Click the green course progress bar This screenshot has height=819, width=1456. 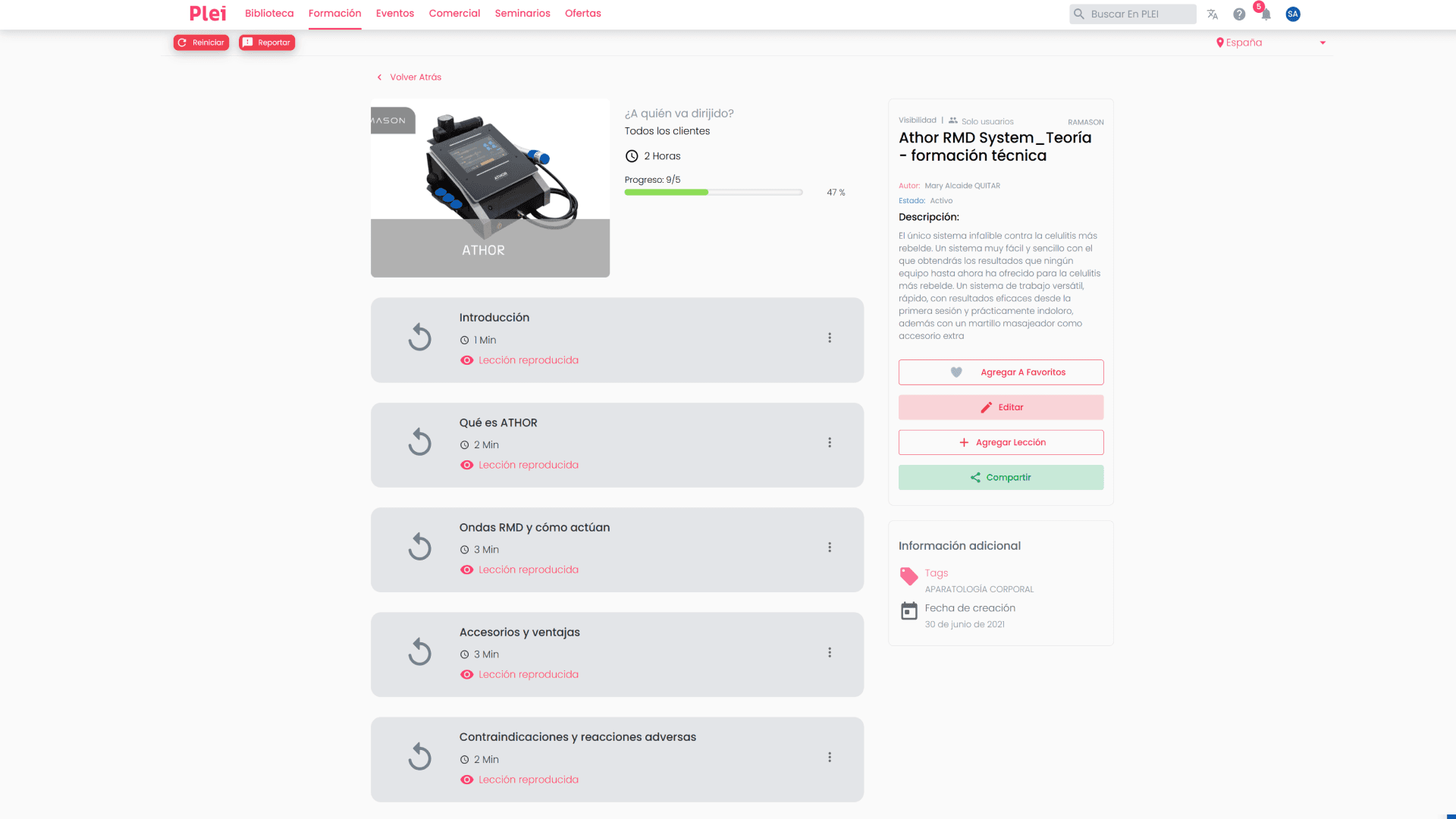click(666, 193)
